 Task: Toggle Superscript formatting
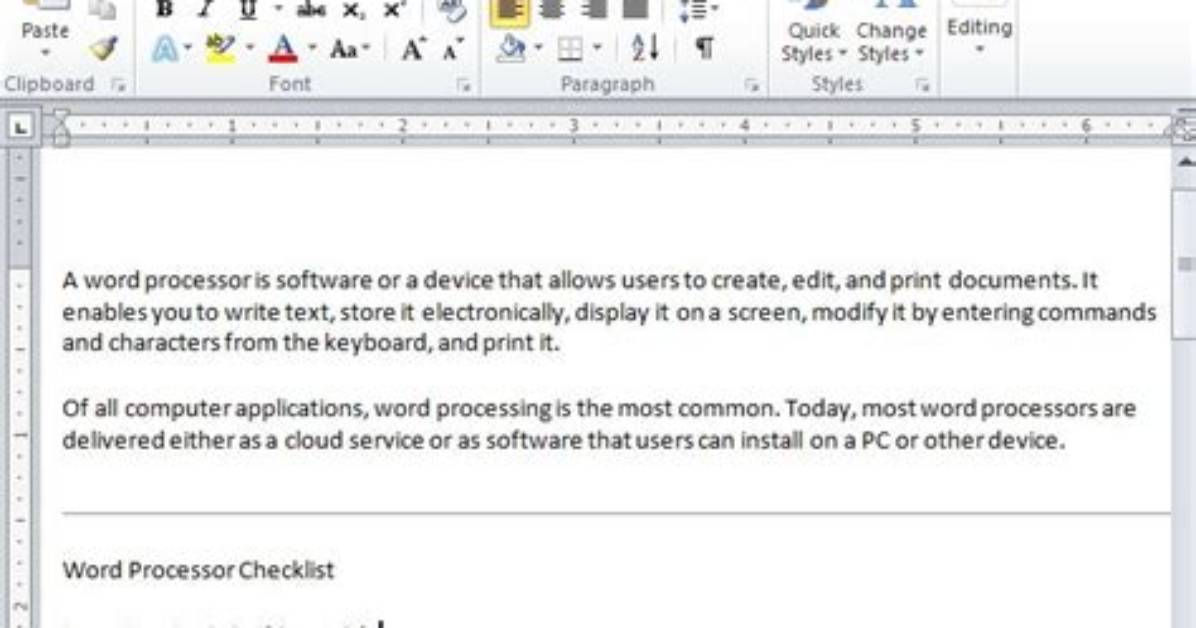[393, 9]
